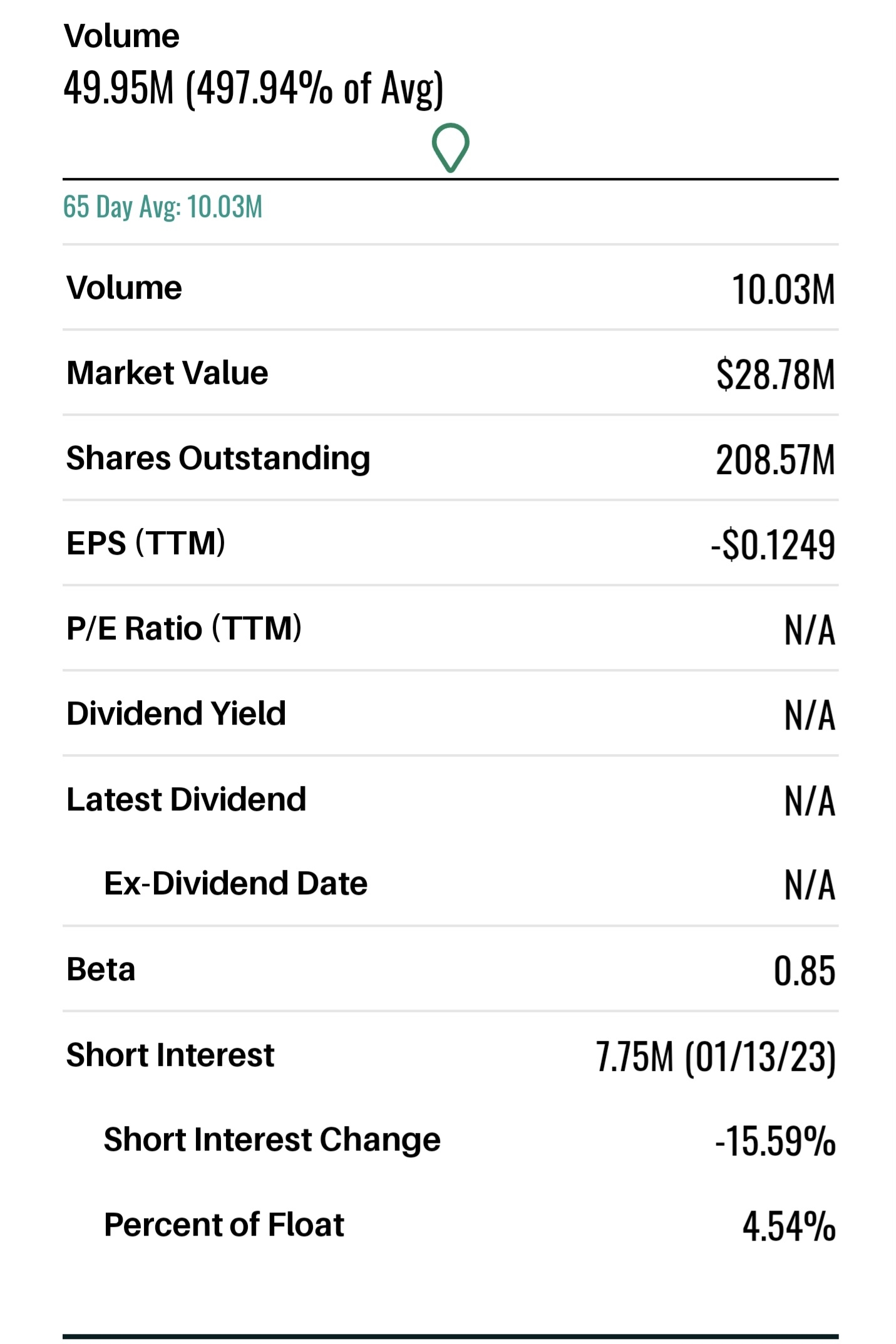Click the Dividend Yield label
Viewport: 896px width, 1344px height.
click(x=176, y=714)
